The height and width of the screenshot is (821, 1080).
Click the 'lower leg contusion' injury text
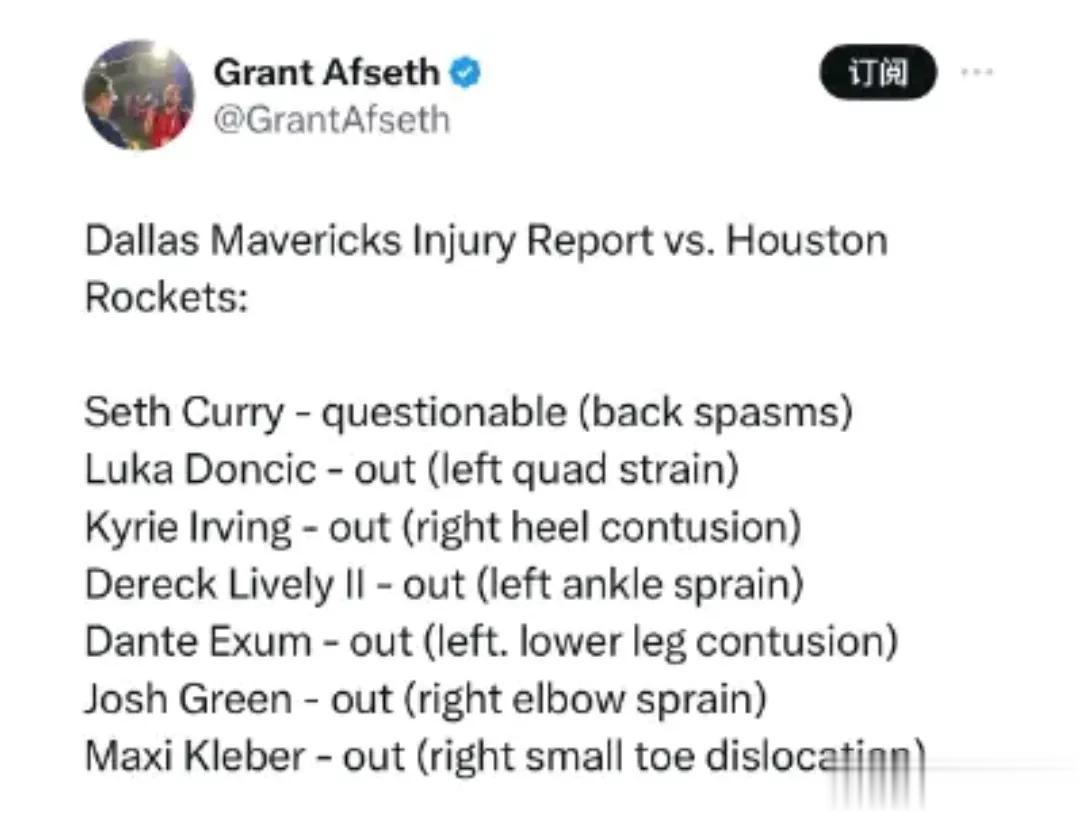pyautogui.click(x=708, y=642)
